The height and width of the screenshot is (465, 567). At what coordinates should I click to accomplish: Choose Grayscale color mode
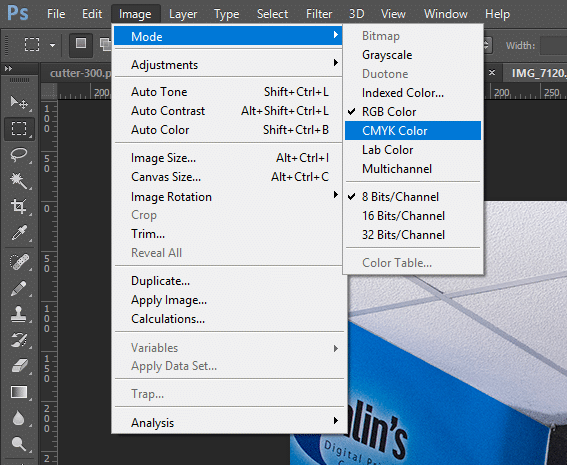[413, 55]
